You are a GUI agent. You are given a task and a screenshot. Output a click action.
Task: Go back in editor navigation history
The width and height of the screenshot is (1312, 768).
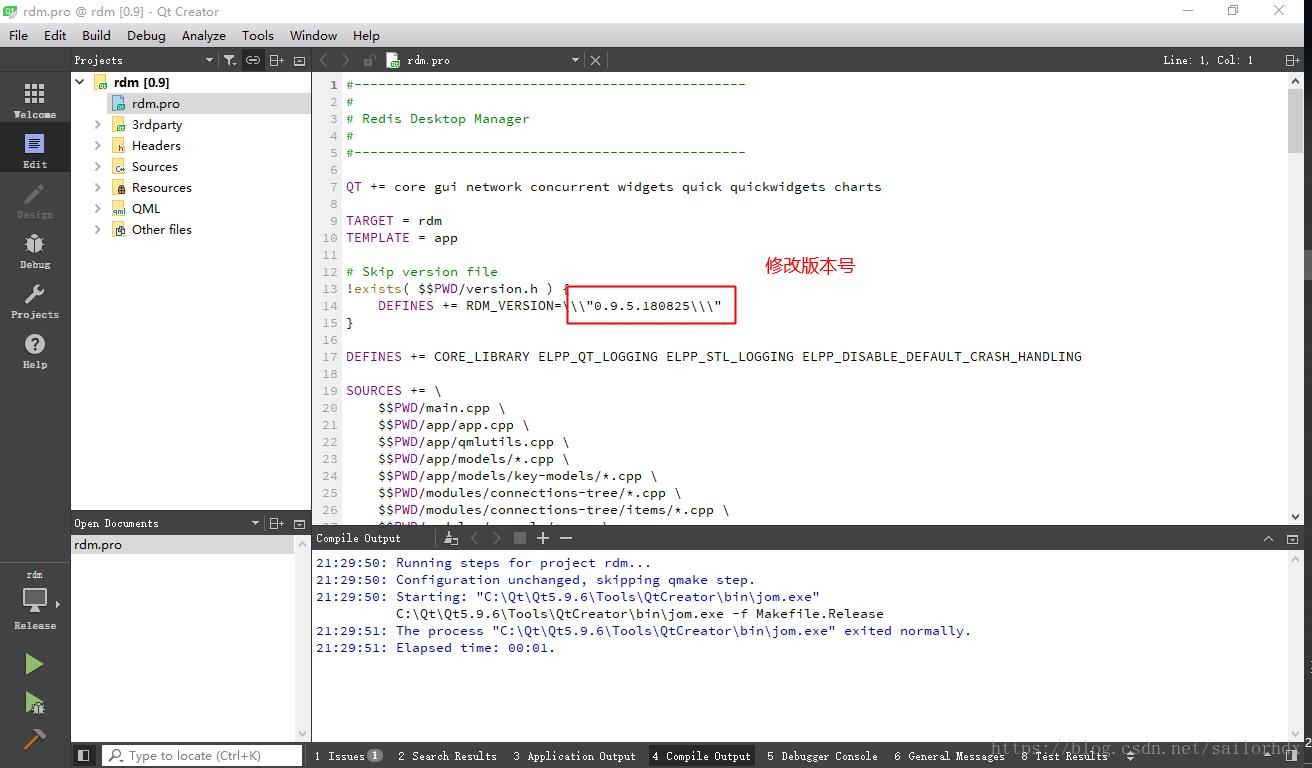pyautogui.click(x=324, y=60)
